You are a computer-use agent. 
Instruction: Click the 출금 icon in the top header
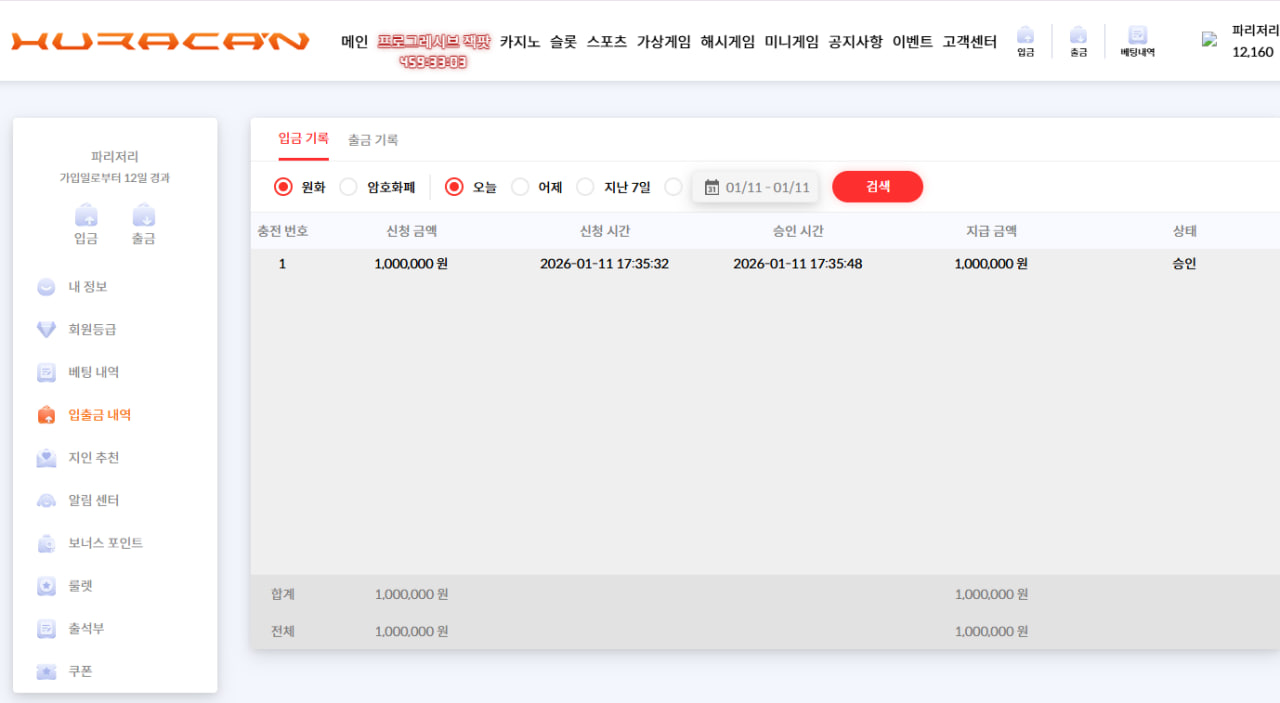pyautogui.click(x=1078, y=35)
